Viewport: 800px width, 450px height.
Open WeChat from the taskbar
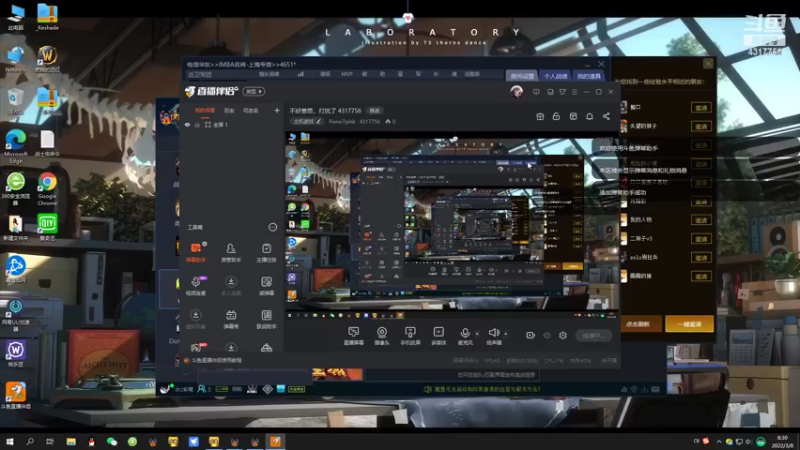tap(112, 442)
